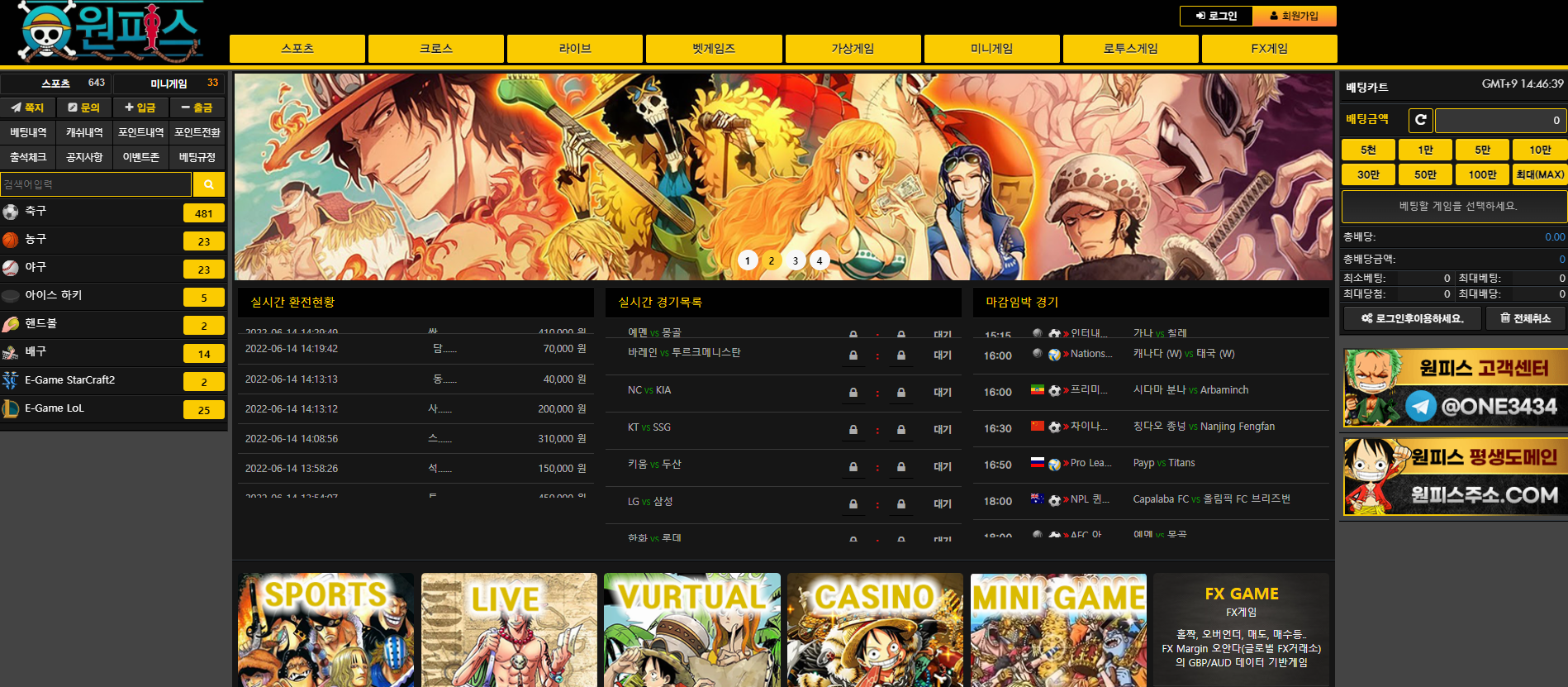The image size is (1568, 687).
Task: Show banner slide 2
Action: [x=772, y=260]
